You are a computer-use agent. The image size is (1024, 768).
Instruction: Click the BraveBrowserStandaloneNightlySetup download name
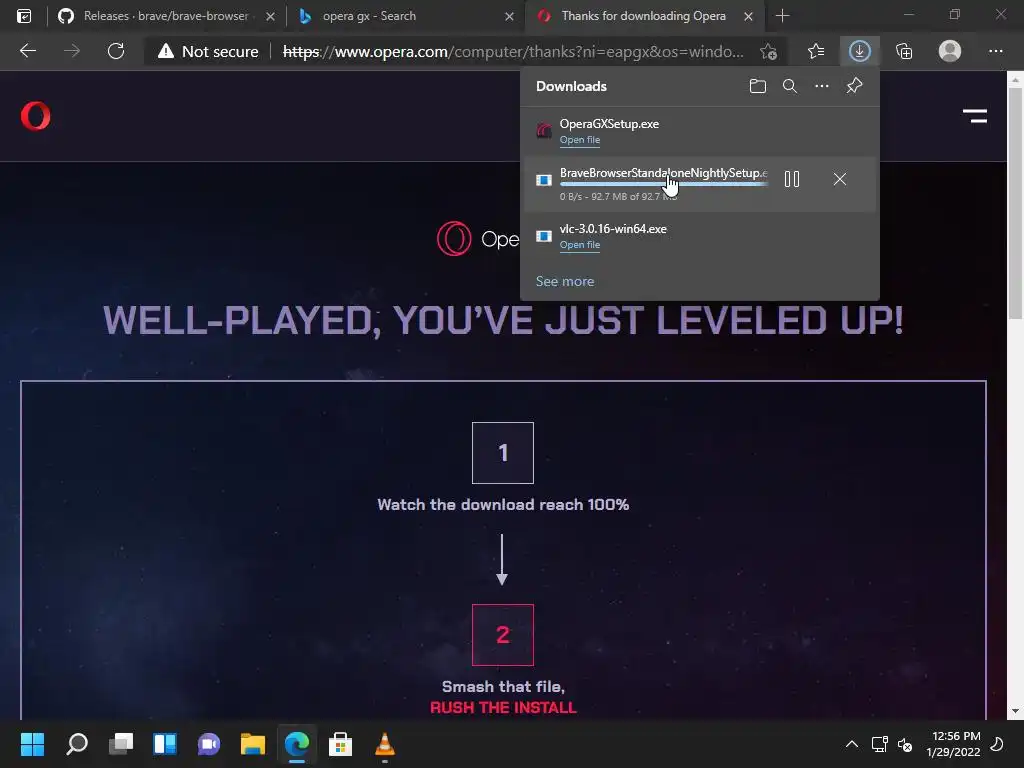[664, 173]
